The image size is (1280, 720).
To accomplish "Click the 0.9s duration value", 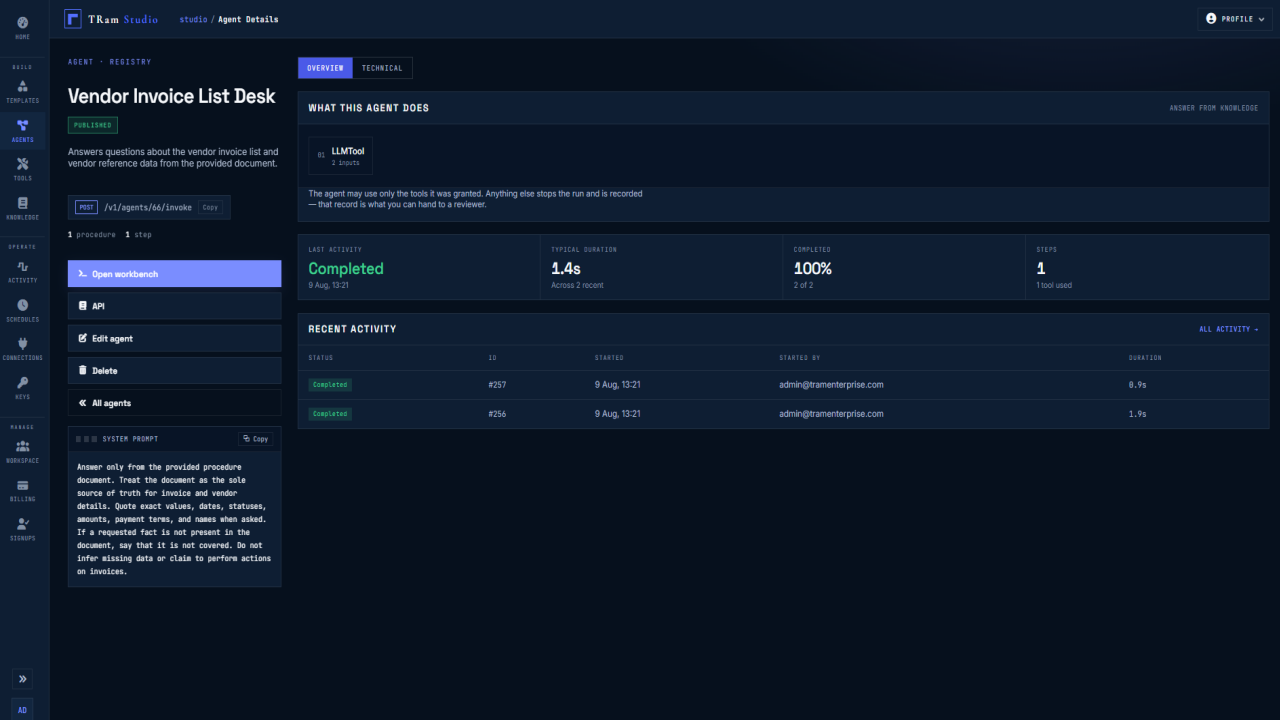I will pyautogui.click(x=1138, y=385).
